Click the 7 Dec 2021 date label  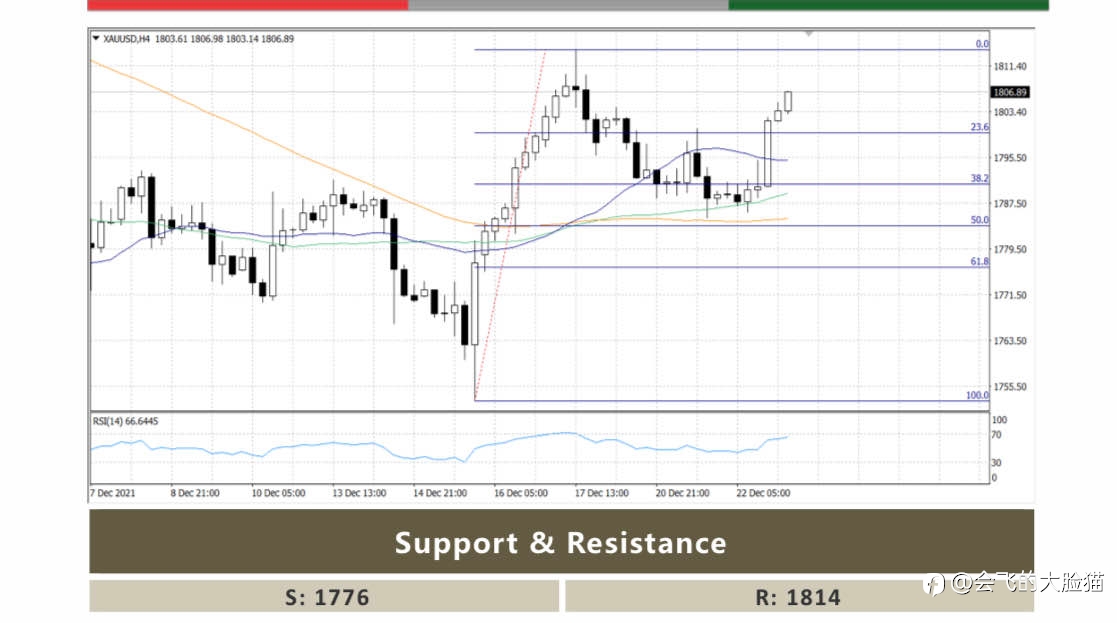point(113,493)
